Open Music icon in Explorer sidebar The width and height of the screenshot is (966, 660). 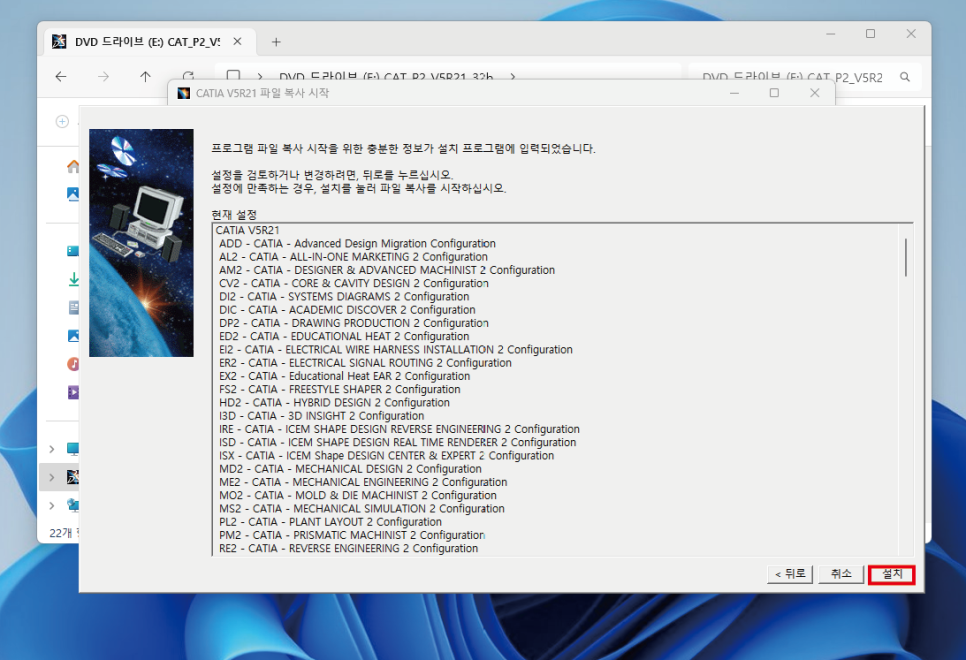pyautogui.click(x=73, y=364)
